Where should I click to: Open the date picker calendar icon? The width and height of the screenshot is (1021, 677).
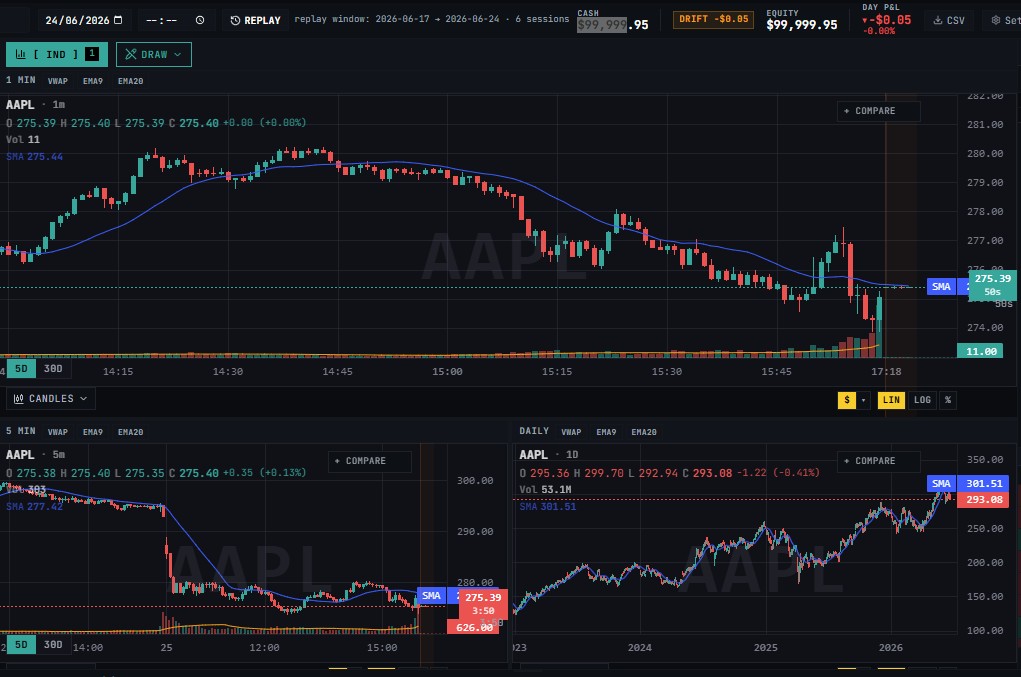(x=118, y=20)
